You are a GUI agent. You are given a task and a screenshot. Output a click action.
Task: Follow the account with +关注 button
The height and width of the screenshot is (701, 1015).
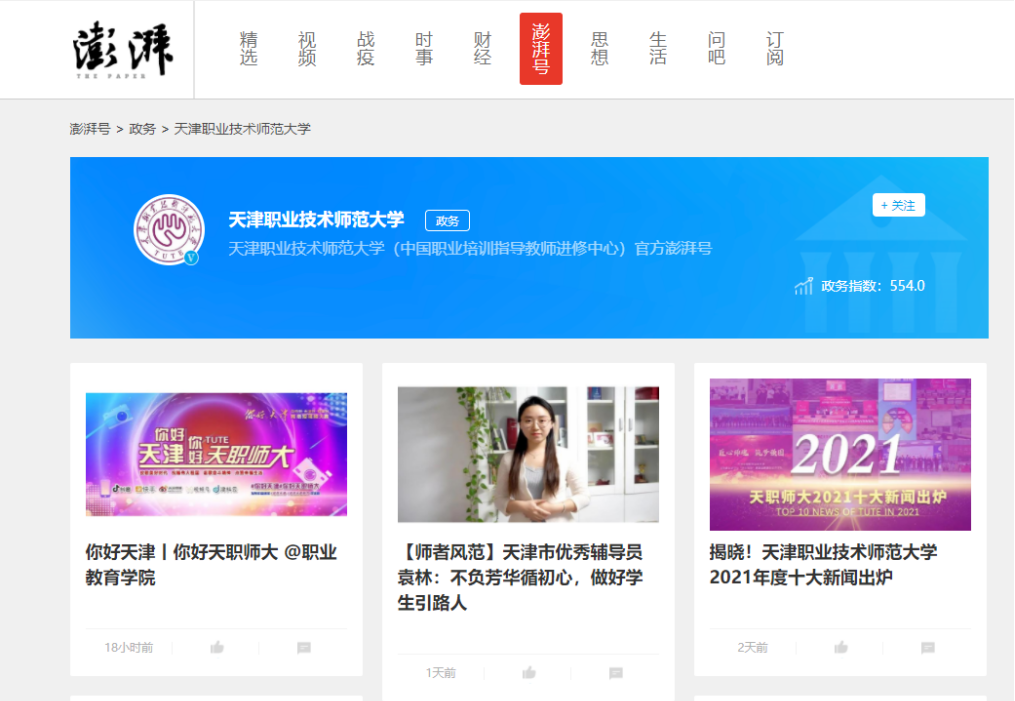tap(898, 205)
